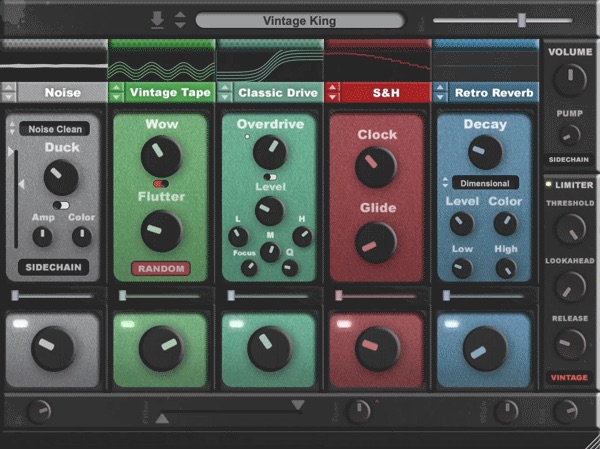Screen dimensions: 600x449
Task: Click the Retro Reverb Decay knob
Action: pyautogui.click(x=485, y=152)
